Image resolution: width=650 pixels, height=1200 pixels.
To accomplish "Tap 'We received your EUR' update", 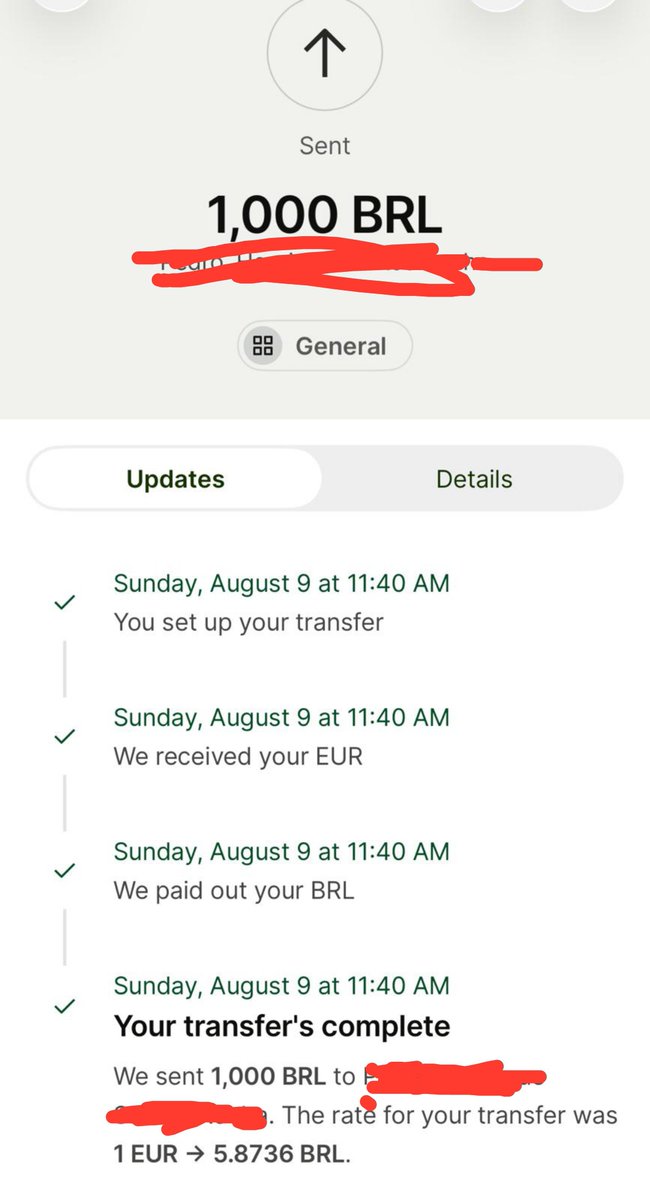I will coord(238,757).
